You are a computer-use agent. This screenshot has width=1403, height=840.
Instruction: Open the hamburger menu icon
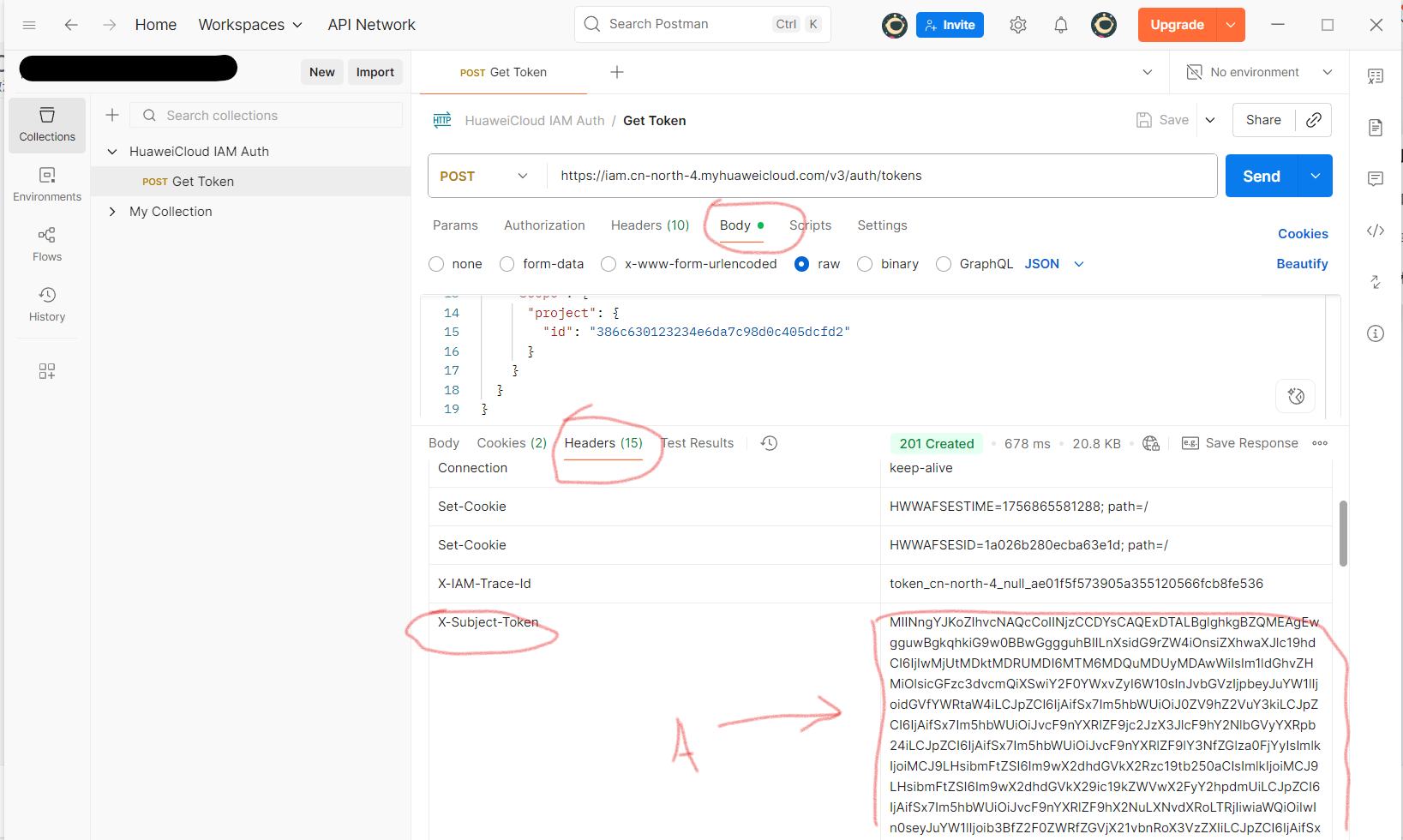[x=29, y=25]
